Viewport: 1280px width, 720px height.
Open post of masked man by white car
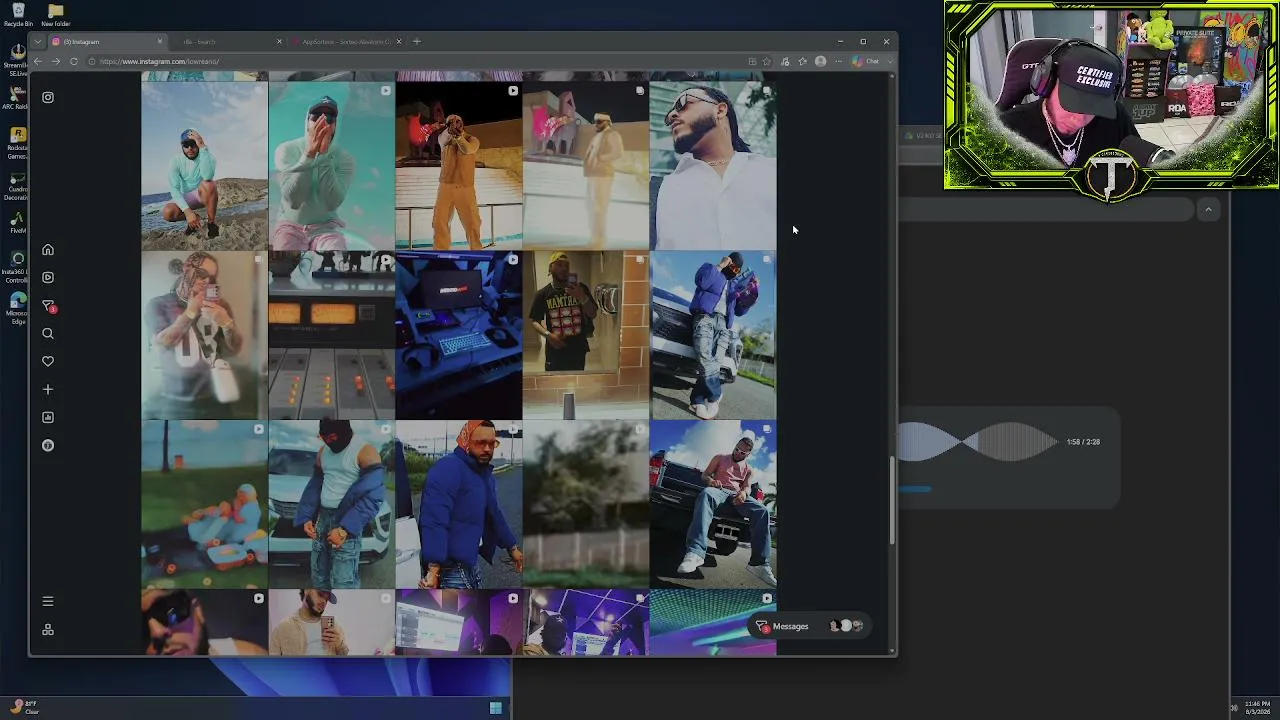(331, 504)
